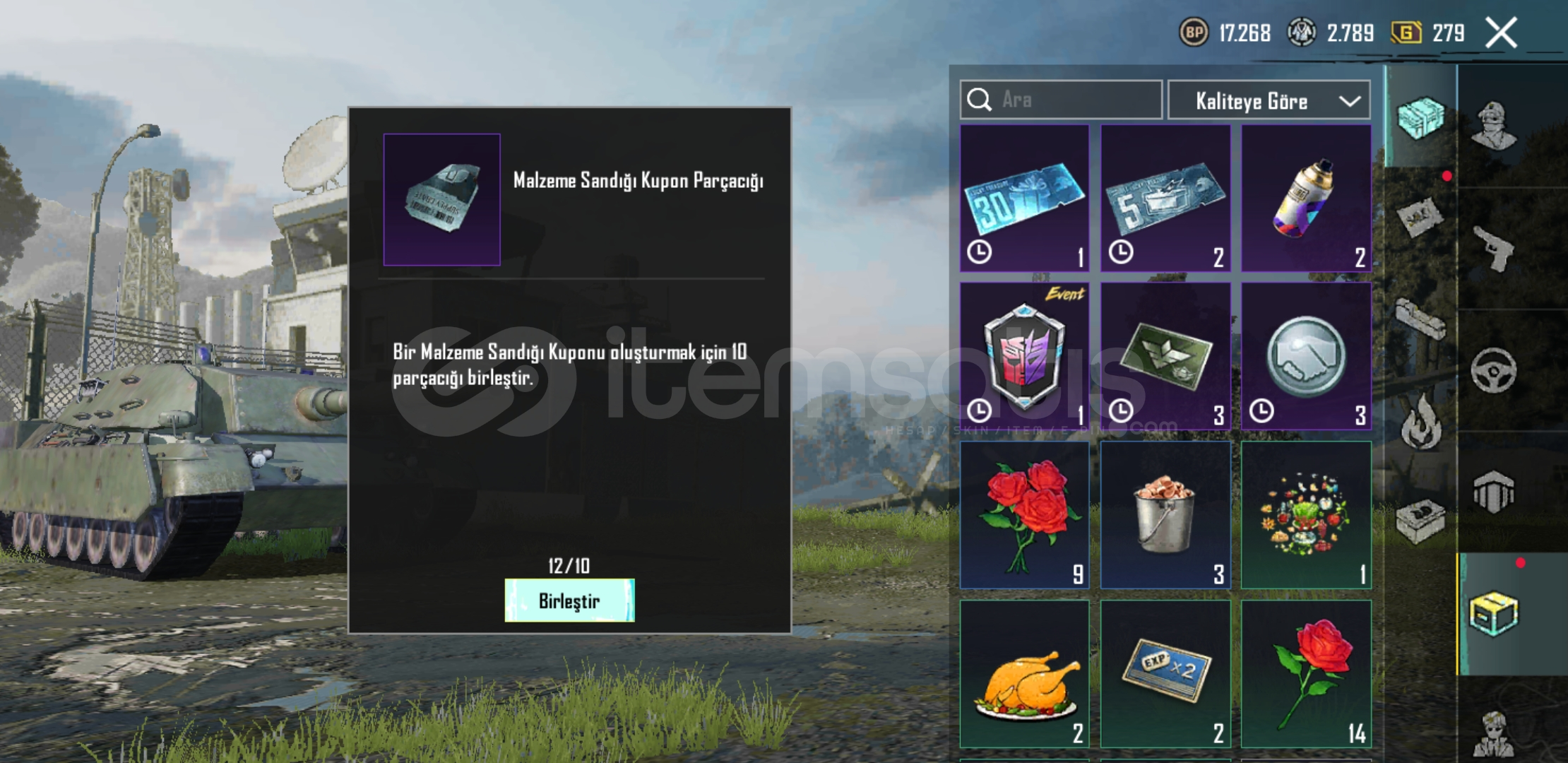The width and height of the screenshot is (1568, 763).
Task: Select the flame sub-tab icon
Action: pyautogui.click(x=1420, y=422)
